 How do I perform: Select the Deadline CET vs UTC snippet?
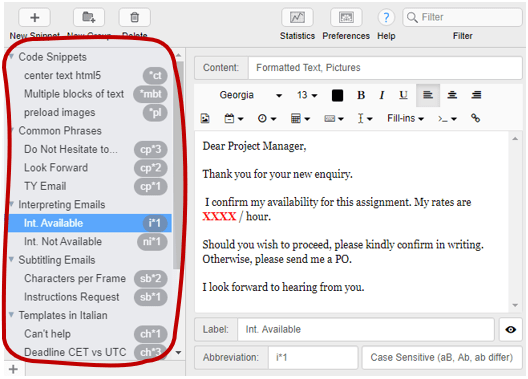point(89,352)
